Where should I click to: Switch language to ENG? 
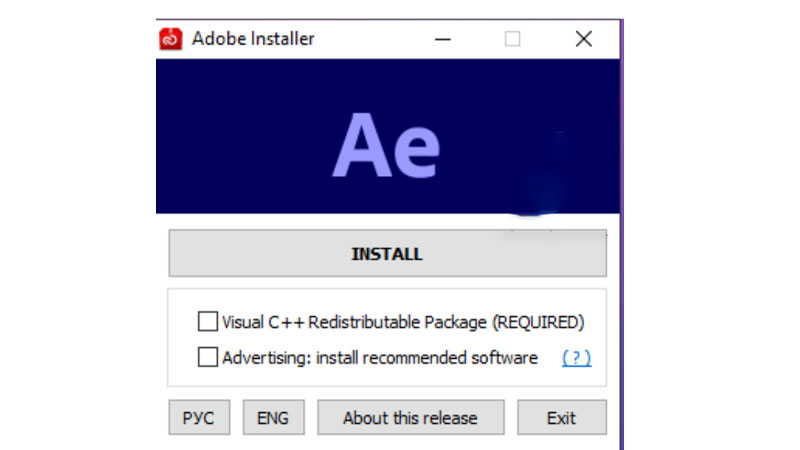273,417
